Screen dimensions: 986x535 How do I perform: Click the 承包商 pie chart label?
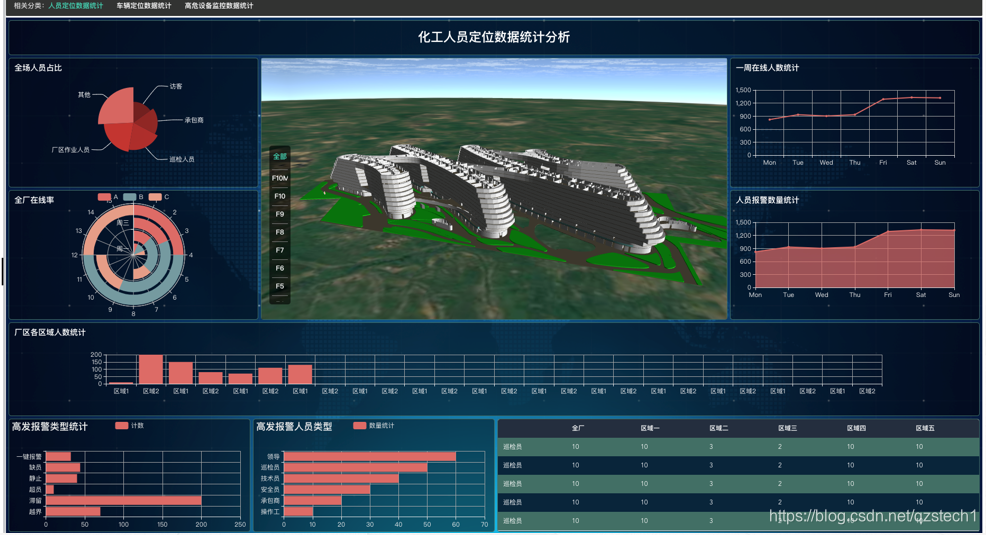click(x=194, y=120)
